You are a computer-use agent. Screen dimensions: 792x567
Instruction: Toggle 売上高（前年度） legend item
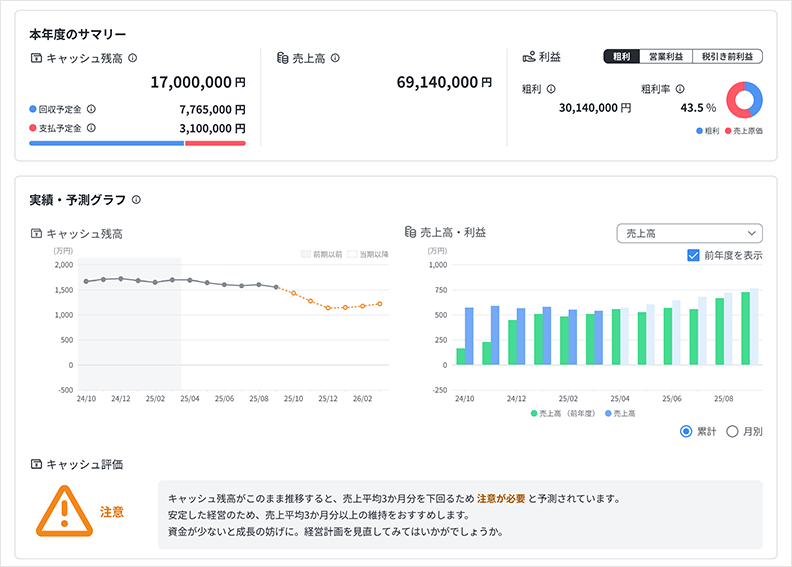tap(563, 414)
